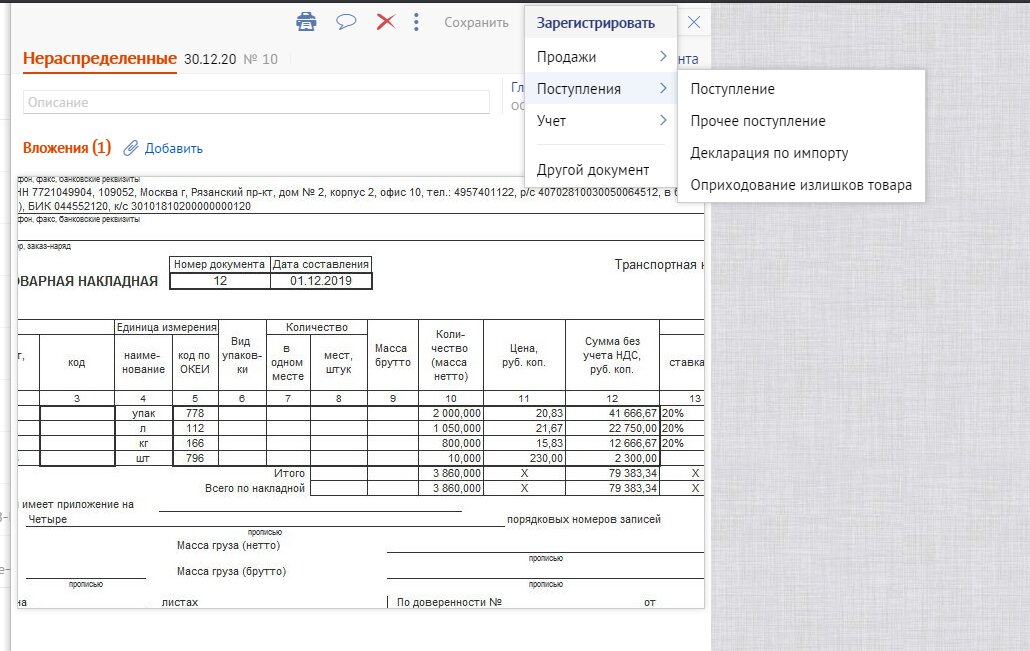The image size is (1030, 651).
Task: Choose Оприходование излишков товара
Action: click(x=801, y=185)
